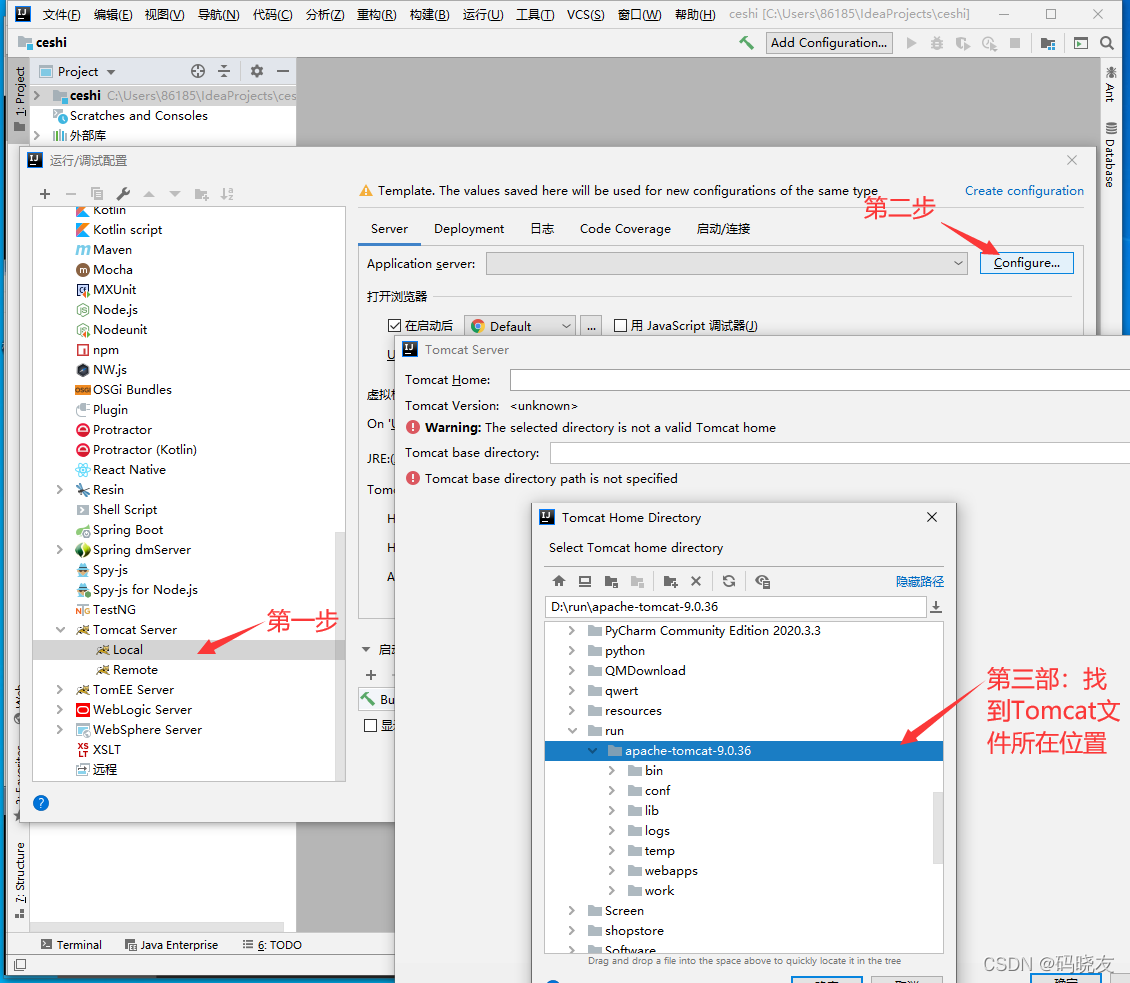Click the delete X icon in chooser toolbar

pos(695,581)
